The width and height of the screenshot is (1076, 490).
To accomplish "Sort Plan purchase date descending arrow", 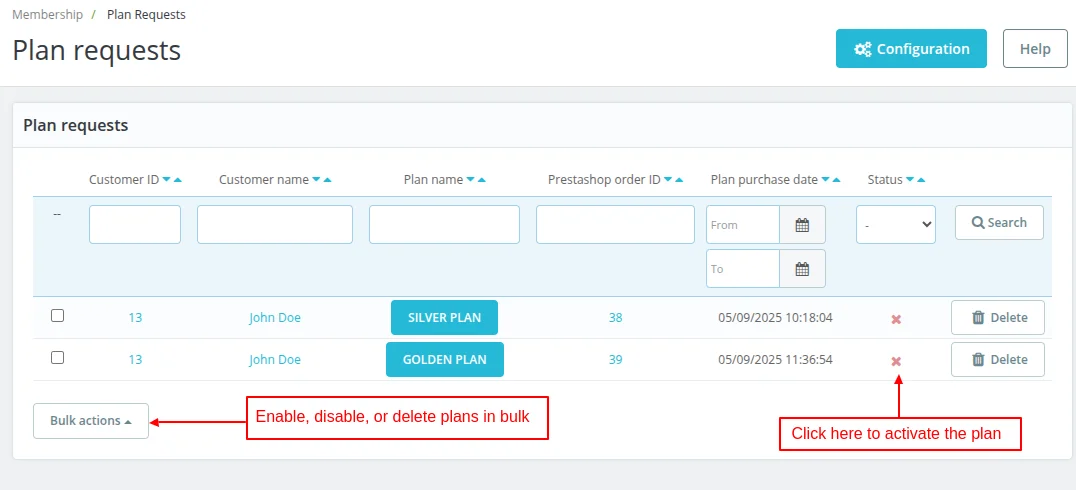I will [826, 180].
